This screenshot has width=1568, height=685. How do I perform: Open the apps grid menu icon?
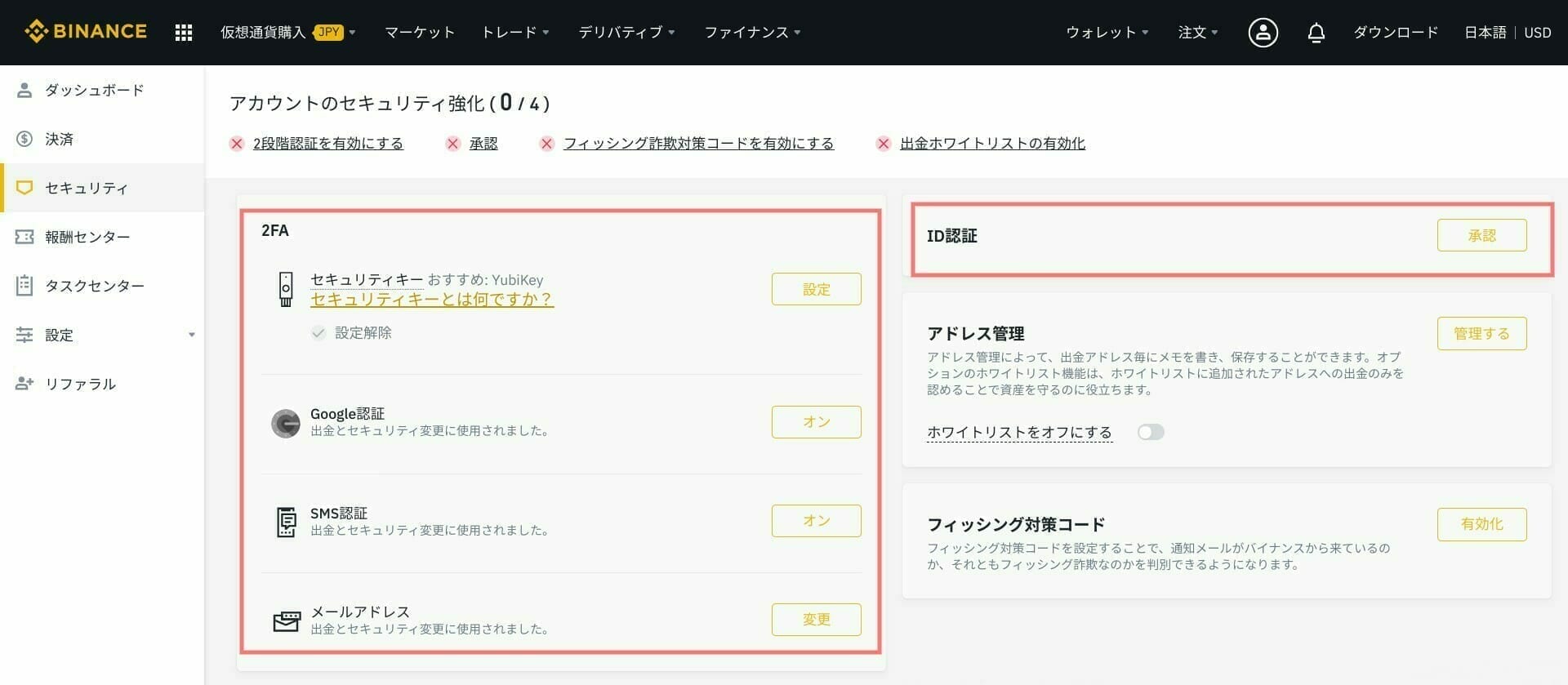coord(184,33)
